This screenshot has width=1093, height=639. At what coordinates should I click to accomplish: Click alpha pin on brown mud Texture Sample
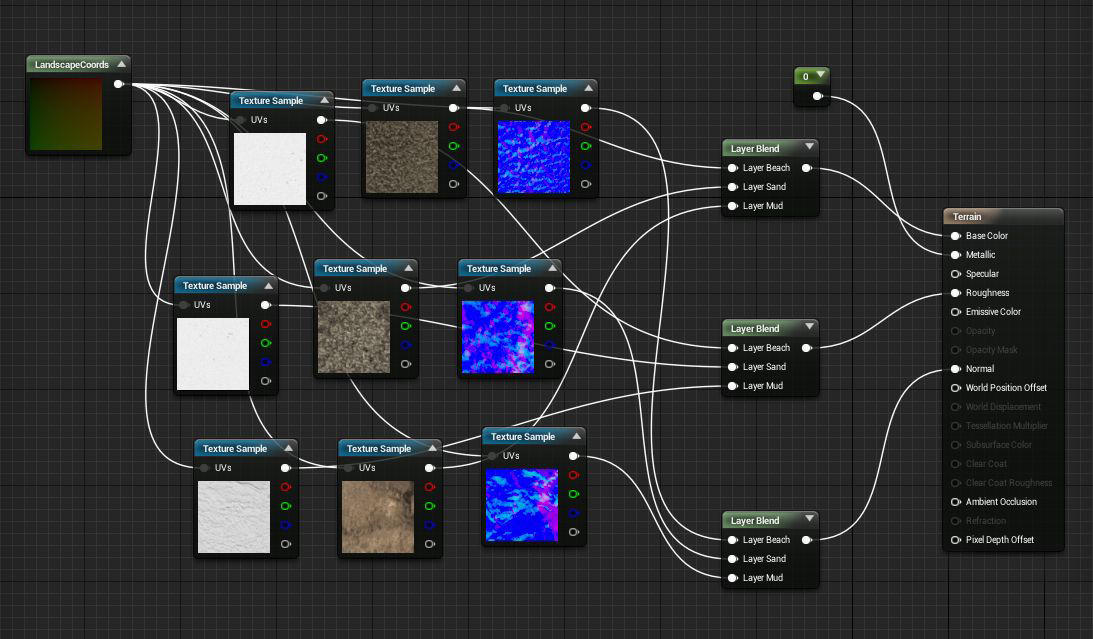(430, 544)
